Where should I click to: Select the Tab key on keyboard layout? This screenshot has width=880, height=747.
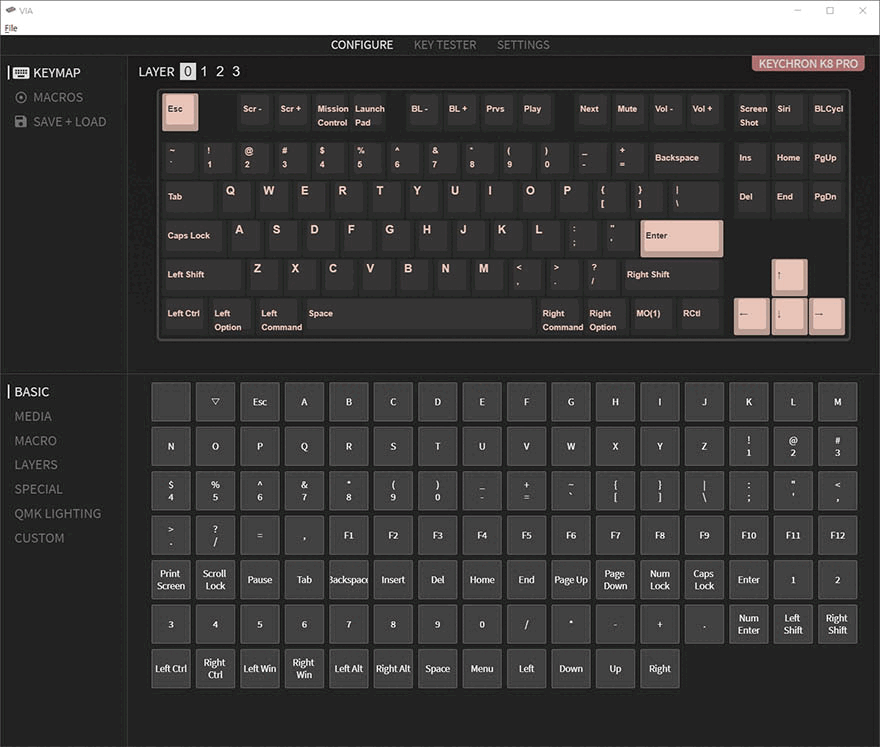(189, 199)
